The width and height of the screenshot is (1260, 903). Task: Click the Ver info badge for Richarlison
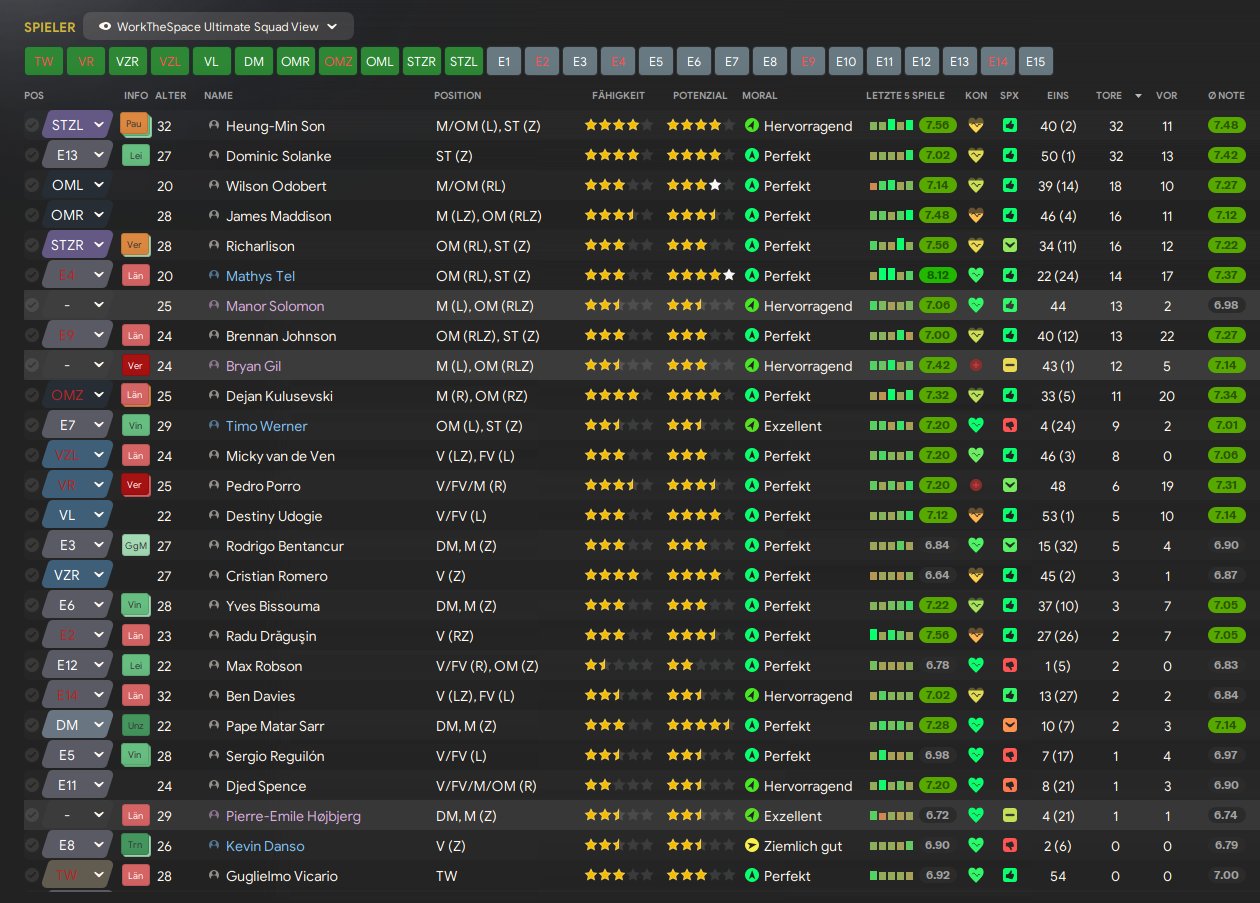[x=134, y=245]
